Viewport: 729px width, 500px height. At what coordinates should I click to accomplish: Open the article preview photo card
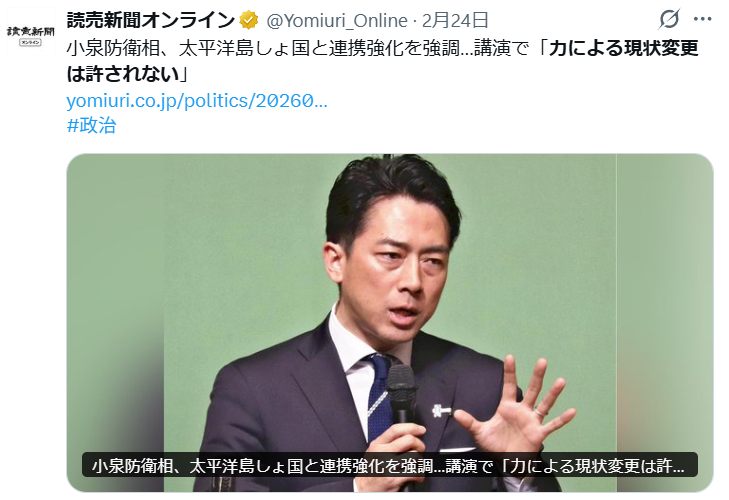tap(390, 322)
